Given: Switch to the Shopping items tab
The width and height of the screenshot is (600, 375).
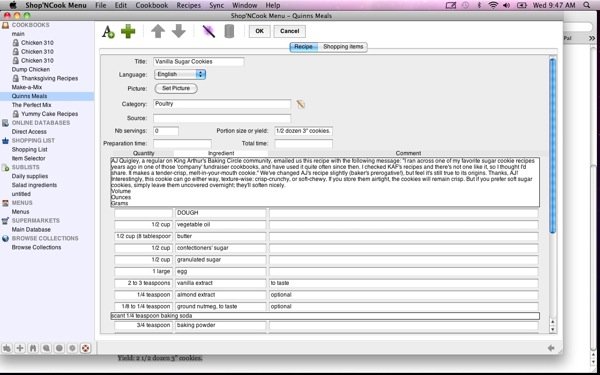Looking at the screenshot, I should [343, 47].
